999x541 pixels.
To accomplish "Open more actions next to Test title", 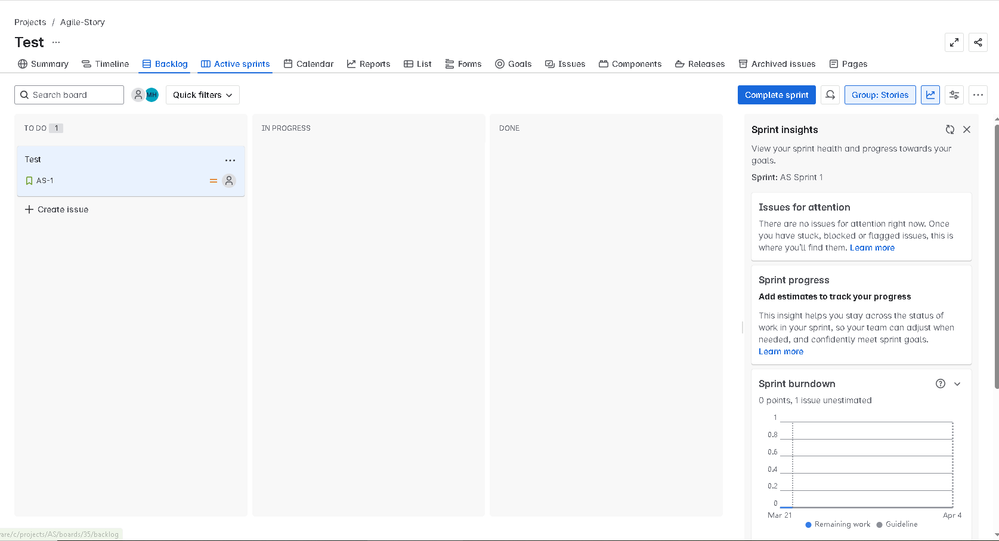I will 56,42.
